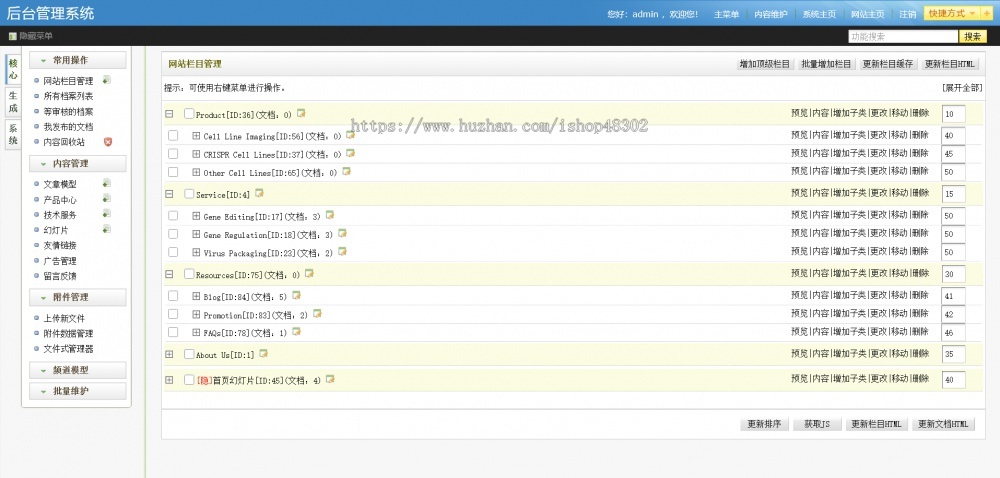Click the edit icon after Resources[ID:75]
Viewport: 1000px width, 478px height.
(x=309, y=273)
